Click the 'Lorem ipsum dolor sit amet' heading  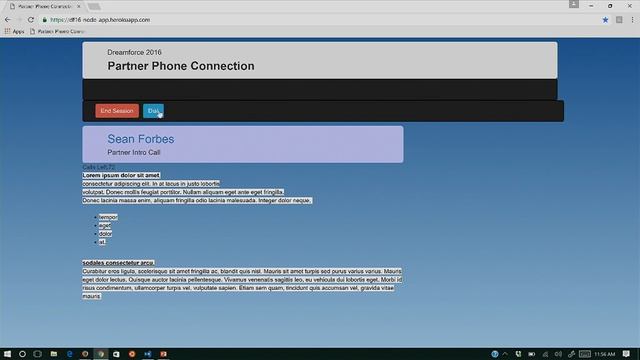click(121, 175)
